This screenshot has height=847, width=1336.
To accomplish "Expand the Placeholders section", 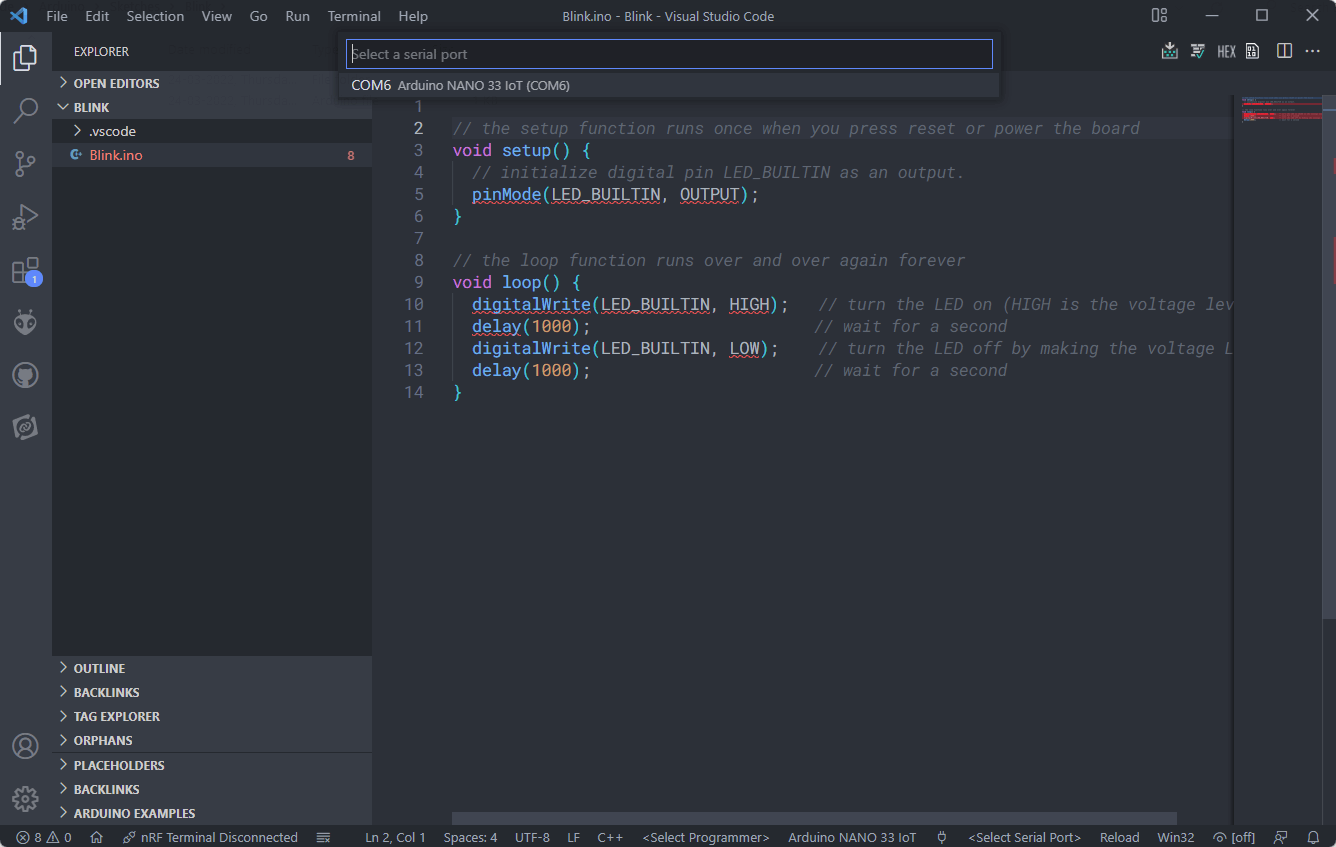I will 212,765.
